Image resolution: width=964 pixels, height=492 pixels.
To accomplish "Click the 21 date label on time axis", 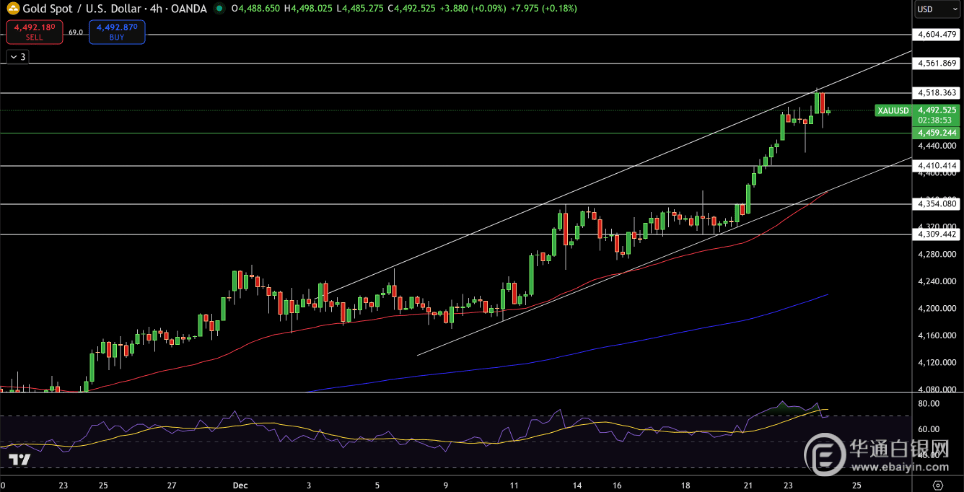I will [749, 485].
